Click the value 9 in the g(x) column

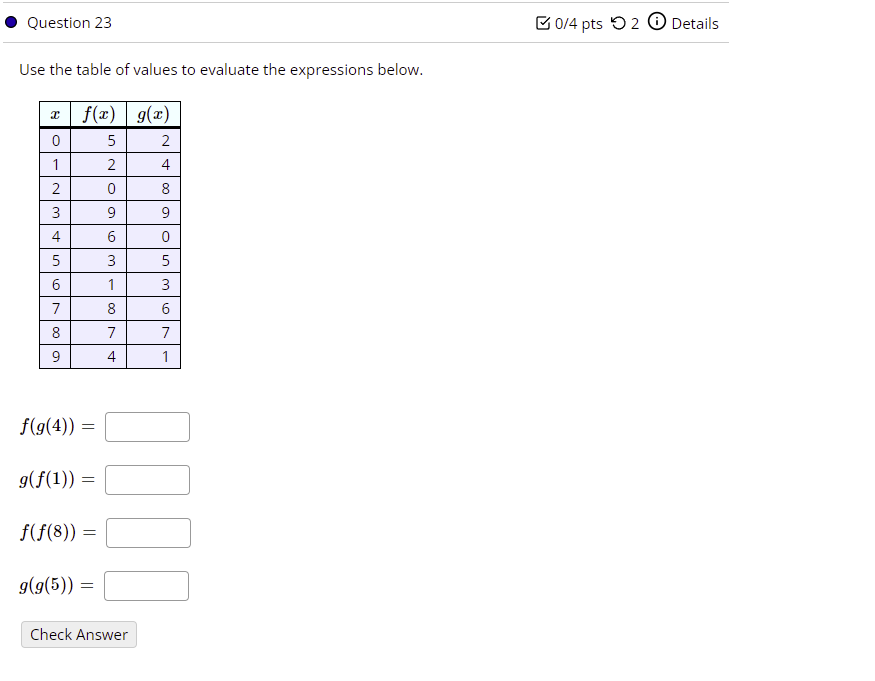[x=165, y=212]
